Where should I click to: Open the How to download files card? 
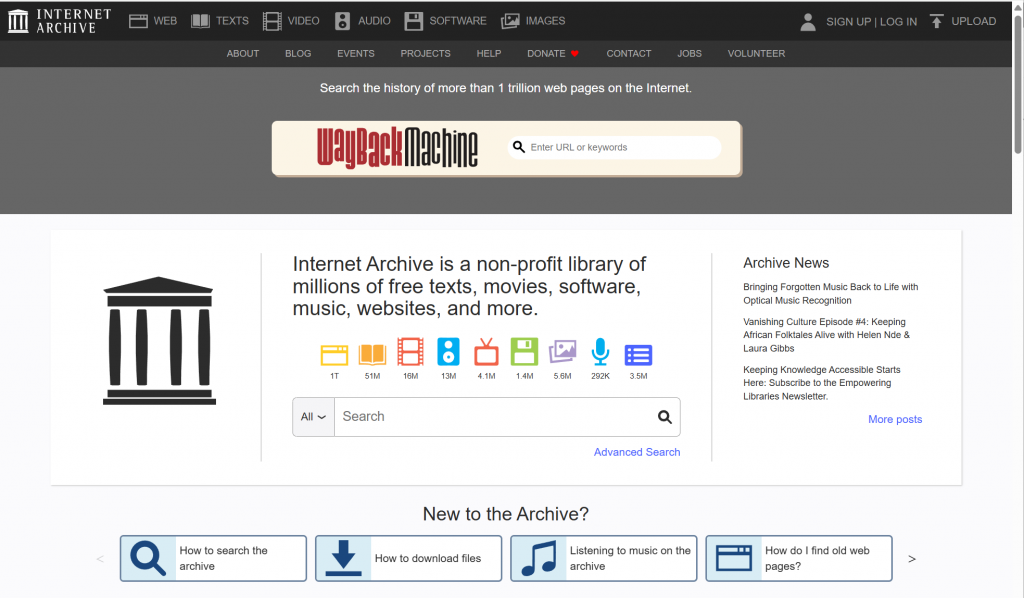[408, 559]
